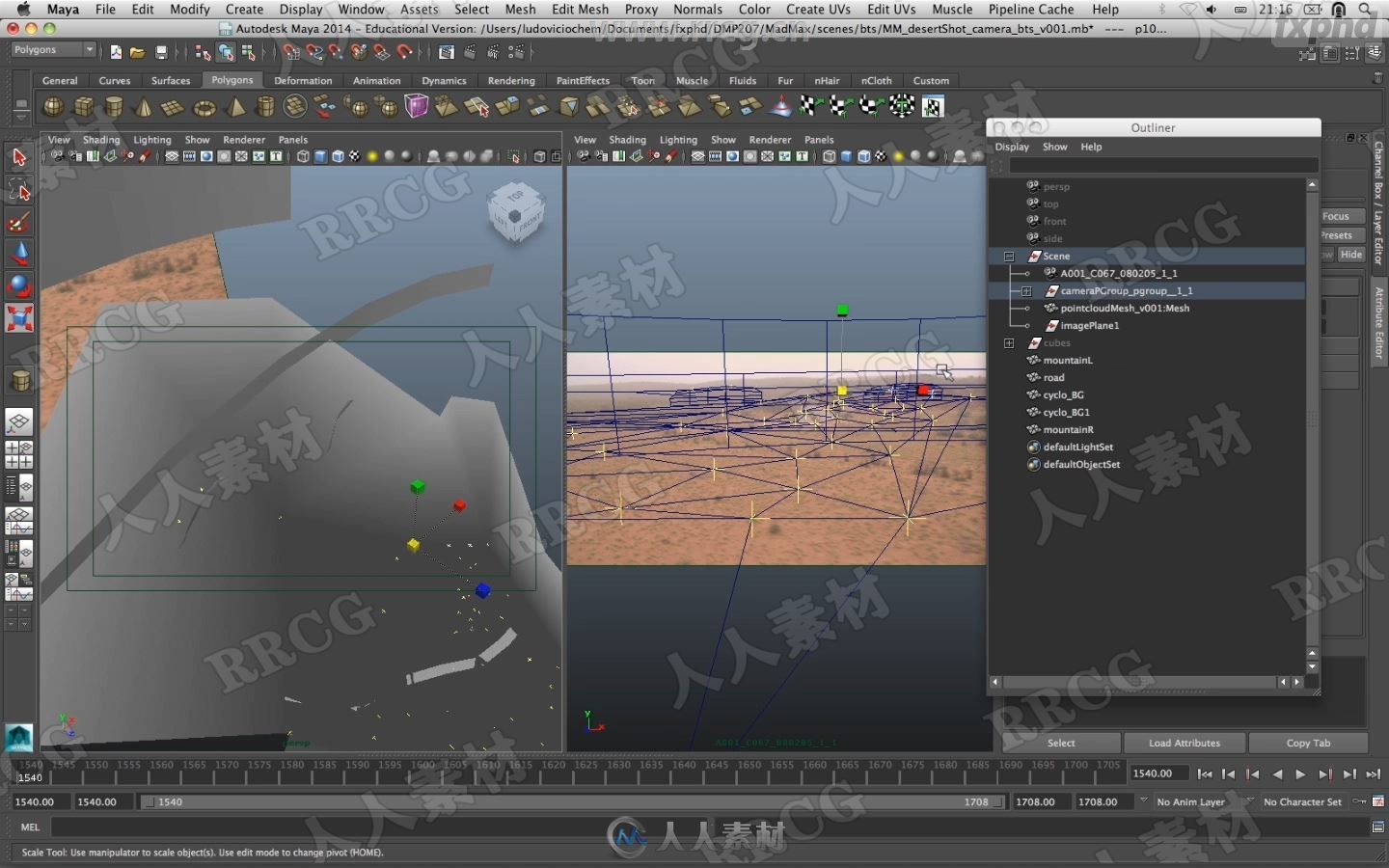Activate the Scale tool in the toolbox
The image size is (1389, 868).
[19, 317]
